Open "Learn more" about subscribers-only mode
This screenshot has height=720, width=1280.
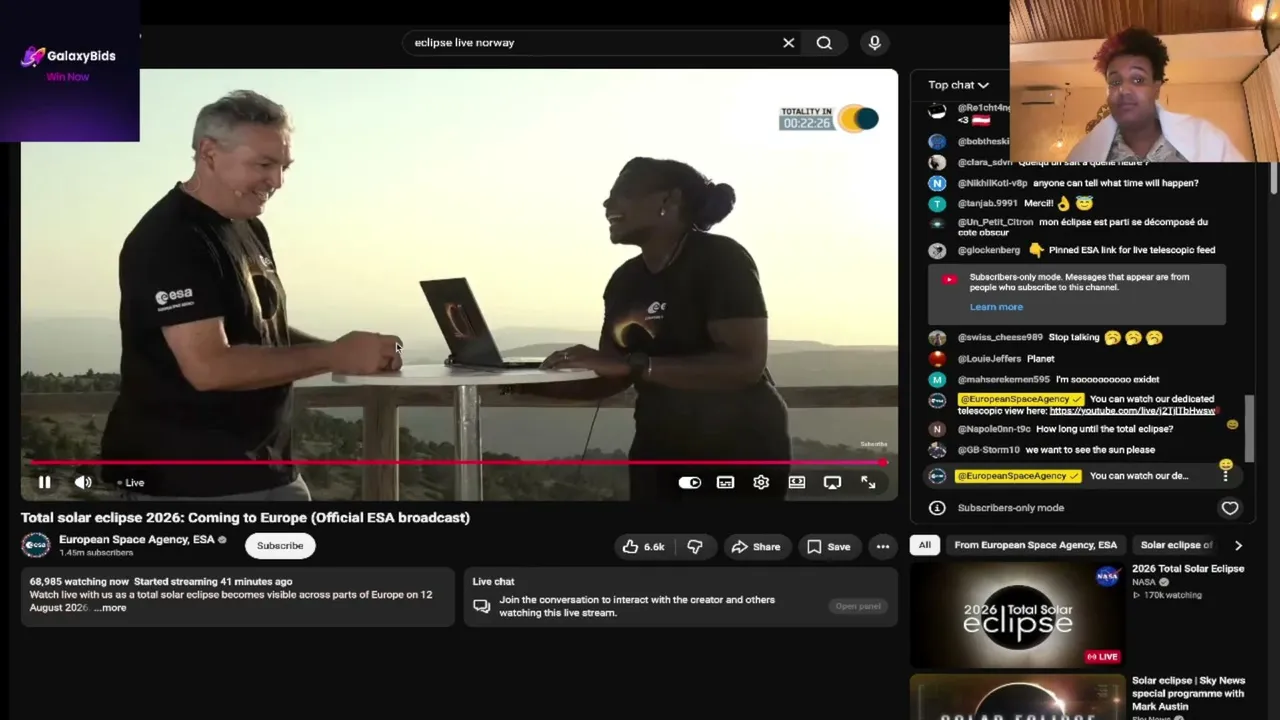point(996,307)
